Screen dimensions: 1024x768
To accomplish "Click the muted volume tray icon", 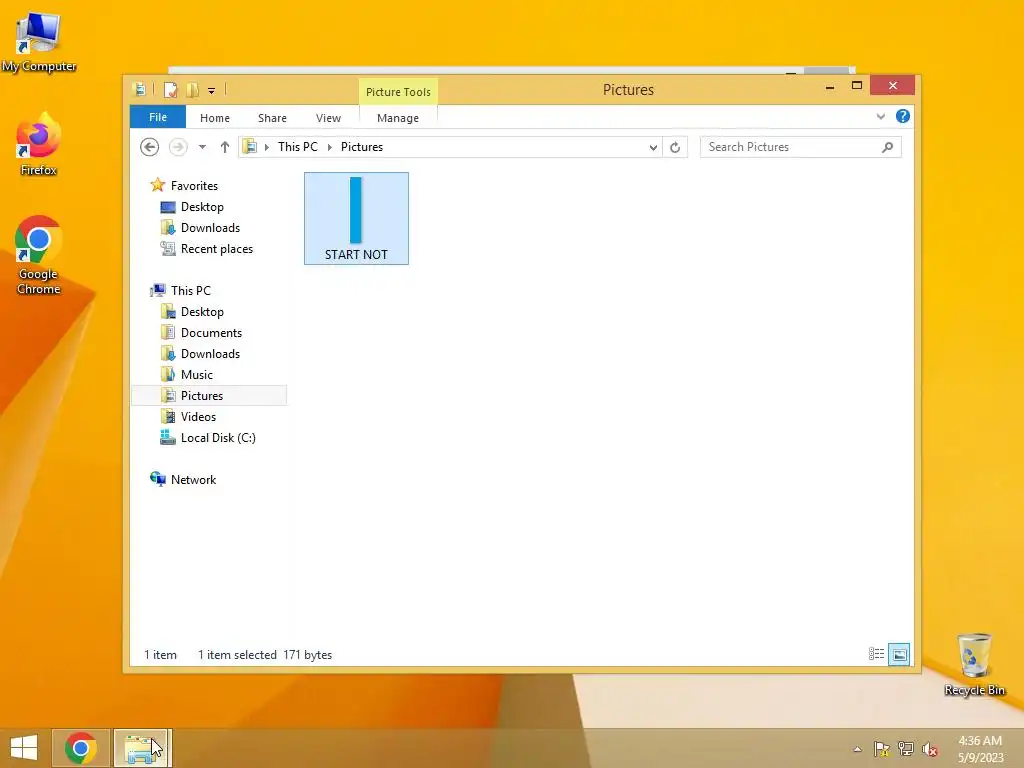I will tap(930, 749).
